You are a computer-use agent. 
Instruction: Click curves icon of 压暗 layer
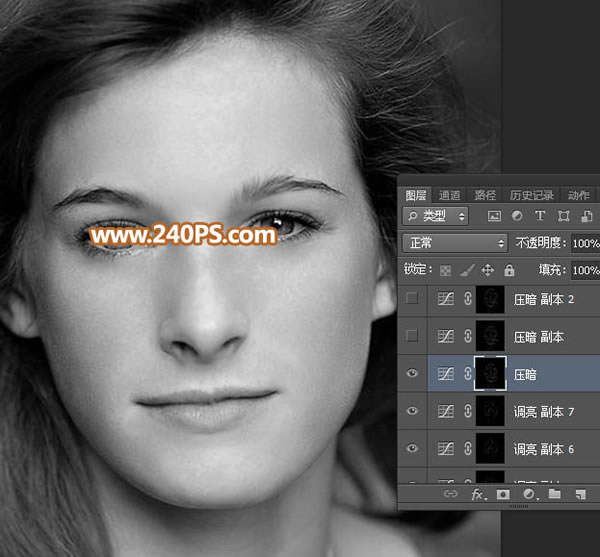tap(446, 373)
